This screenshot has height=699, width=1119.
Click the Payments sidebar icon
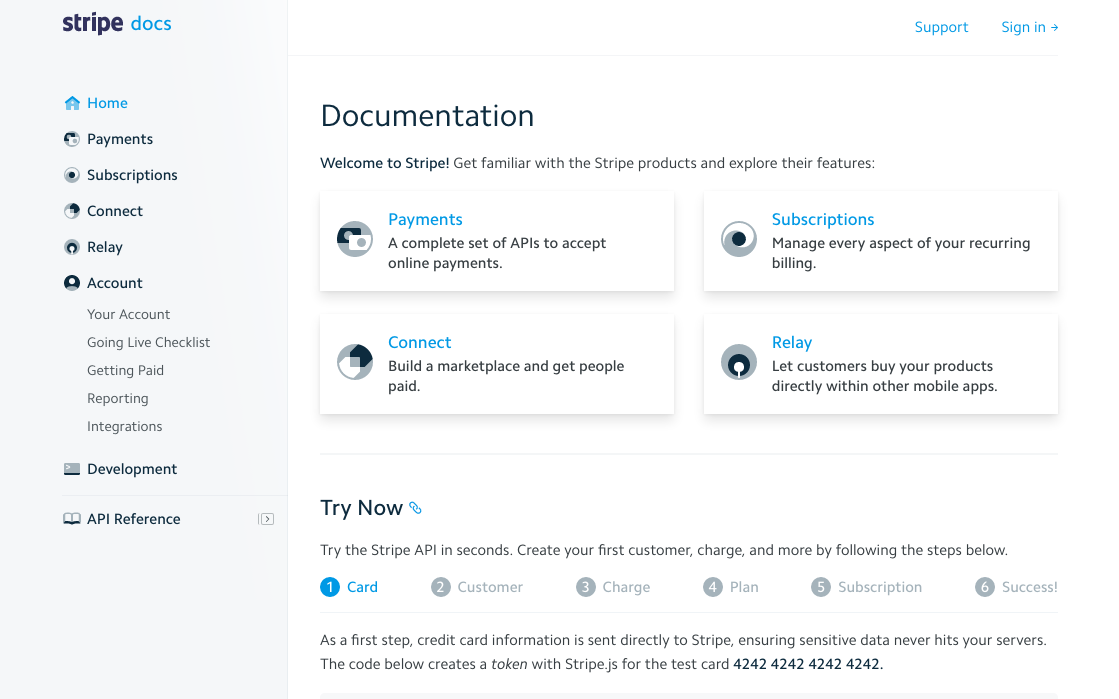point(72,139)
